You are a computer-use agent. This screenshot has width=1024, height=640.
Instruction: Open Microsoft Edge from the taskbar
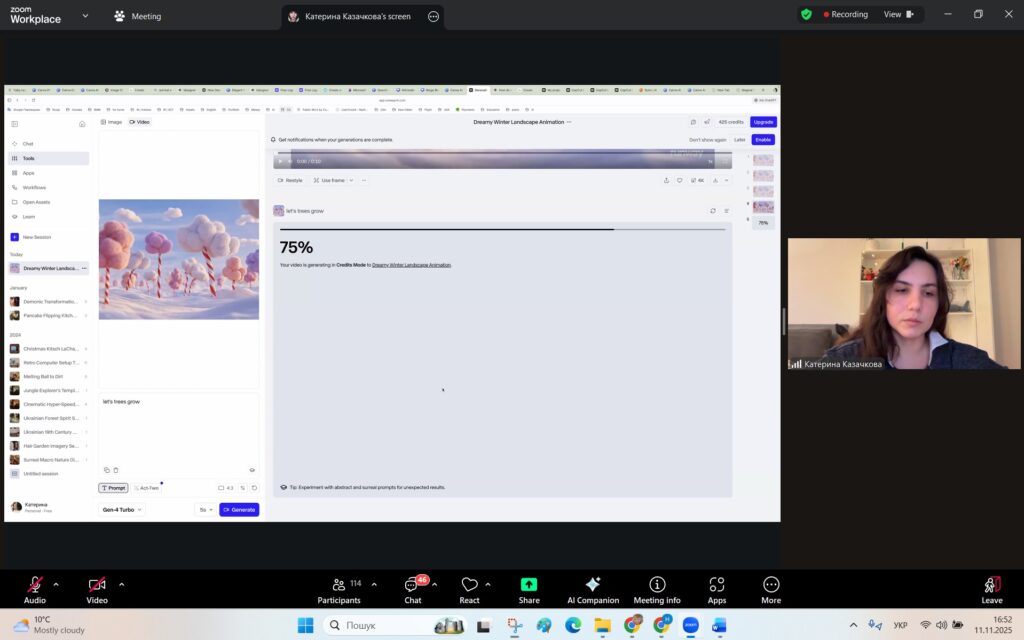click(573, 625)
